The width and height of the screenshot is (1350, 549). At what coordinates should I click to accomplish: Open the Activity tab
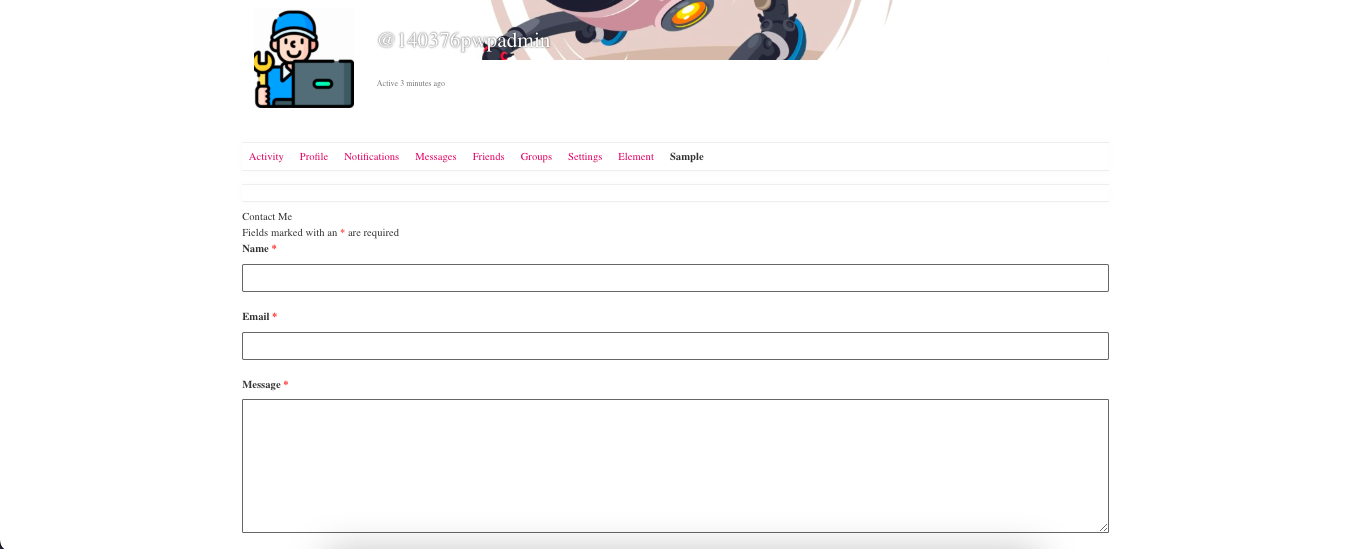coord(266,157)
